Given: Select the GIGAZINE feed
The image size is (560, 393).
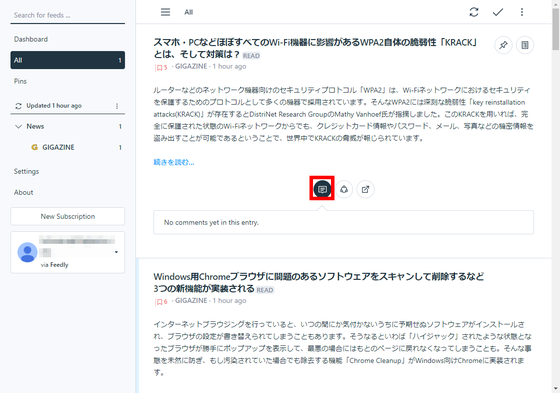Looking at the screenshot, I should pos(58,147).
